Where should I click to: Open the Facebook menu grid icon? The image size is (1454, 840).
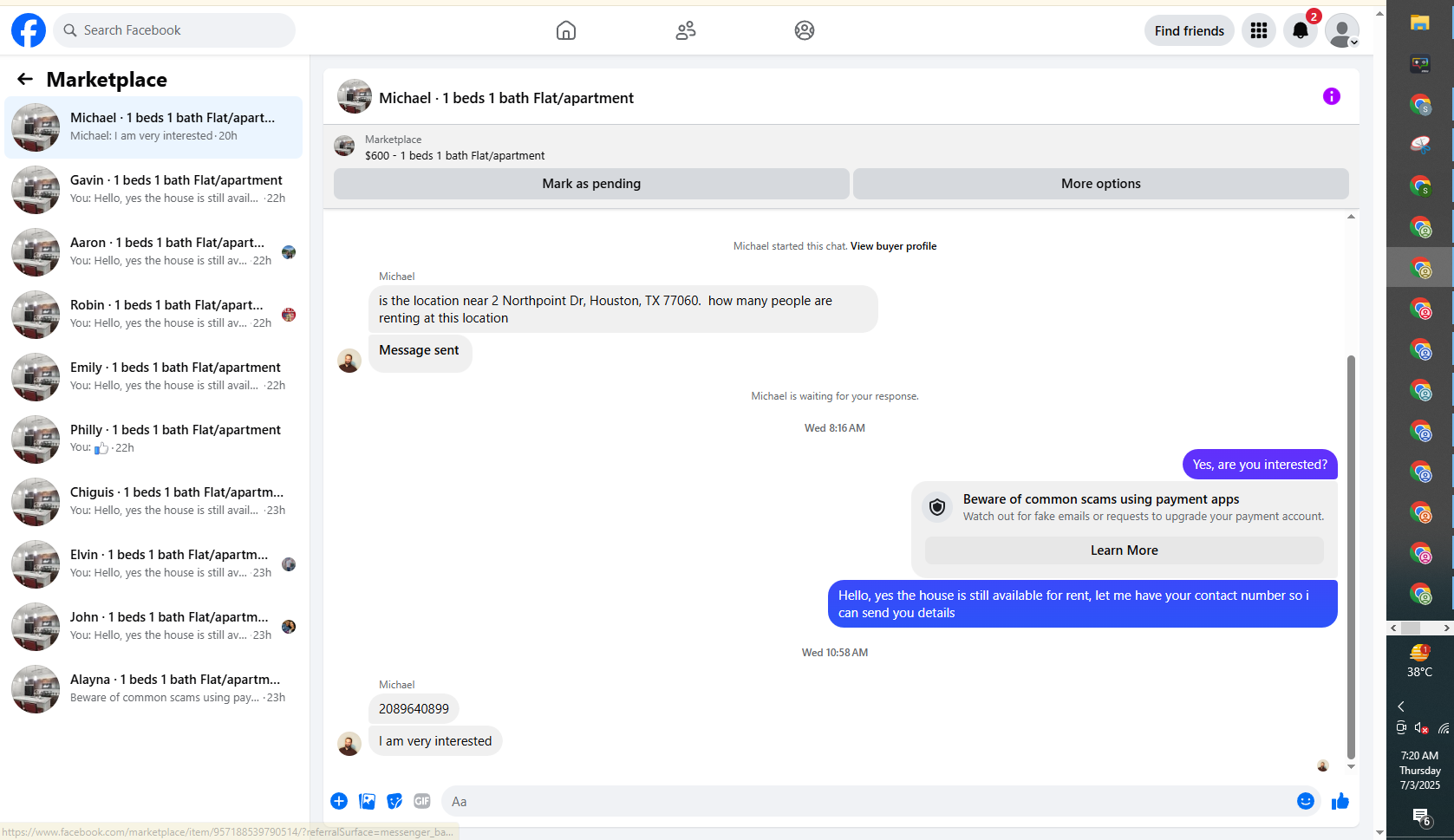[x=1259, y=30]
